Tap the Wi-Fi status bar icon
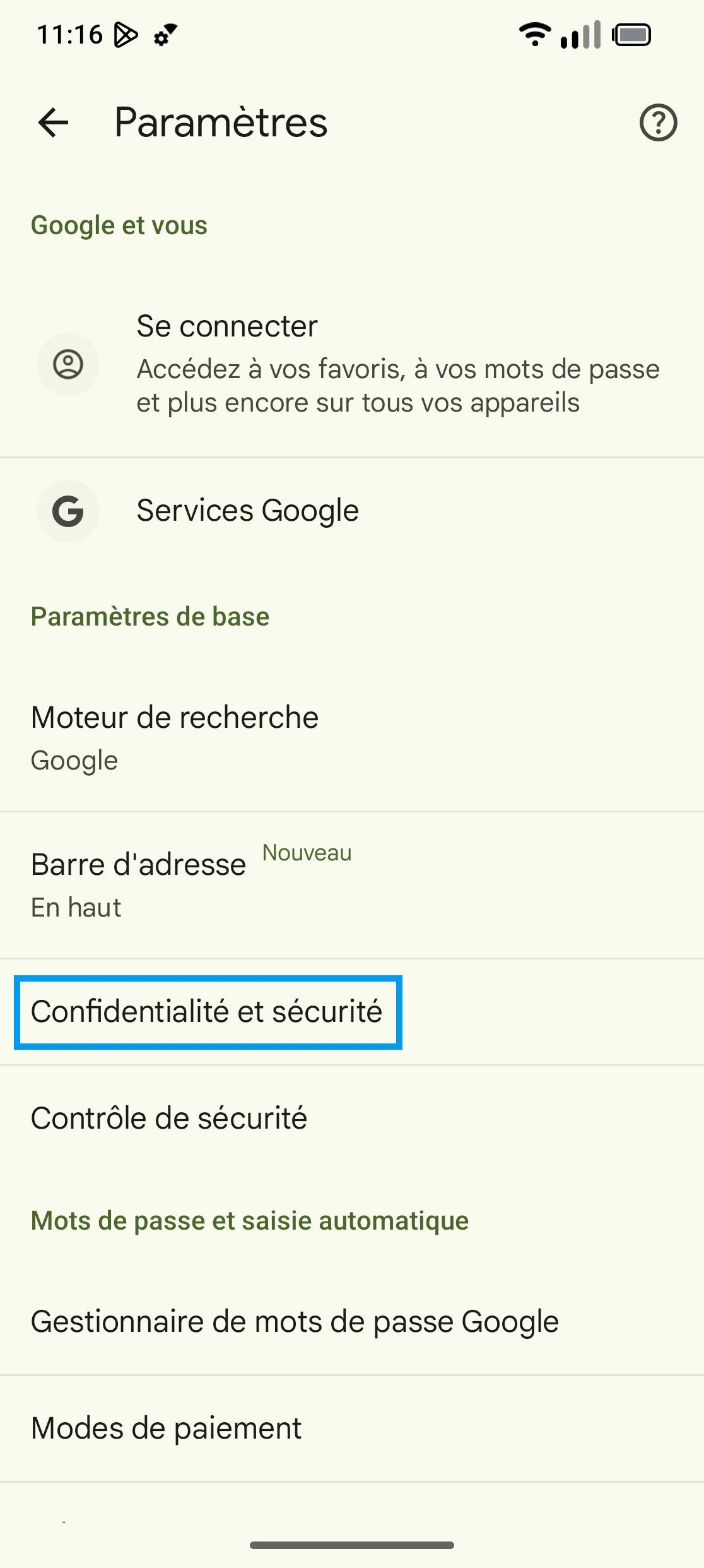This screenshot has width=704, height=1568. pyautogui.click(x=534, y=34)
